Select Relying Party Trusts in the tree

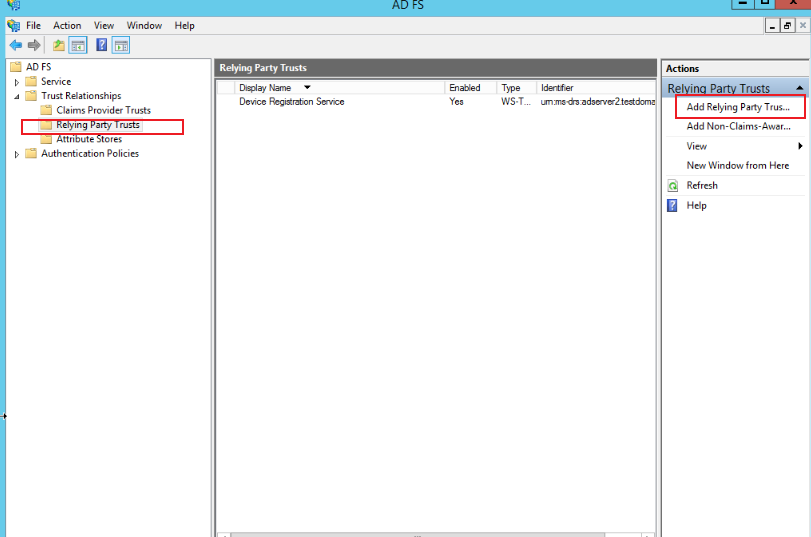pyautogui.click(x=98, y=125)
